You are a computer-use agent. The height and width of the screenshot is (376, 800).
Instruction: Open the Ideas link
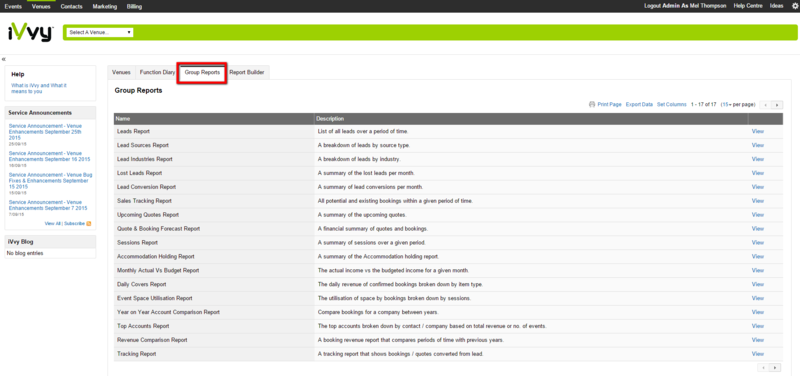click(777, 6)
